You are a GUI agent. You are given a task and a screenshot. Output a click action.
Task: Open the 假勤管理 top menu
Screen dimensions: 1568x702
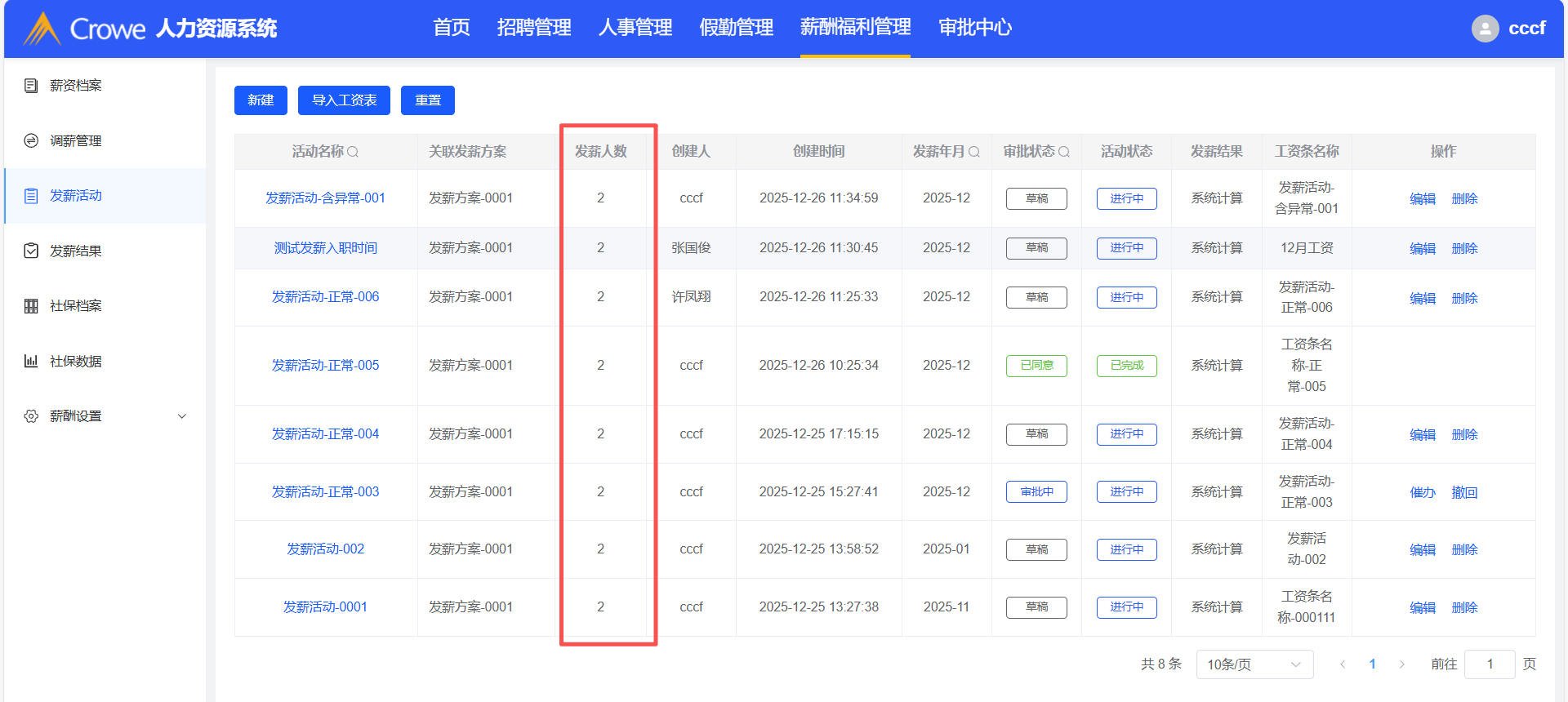736,28
